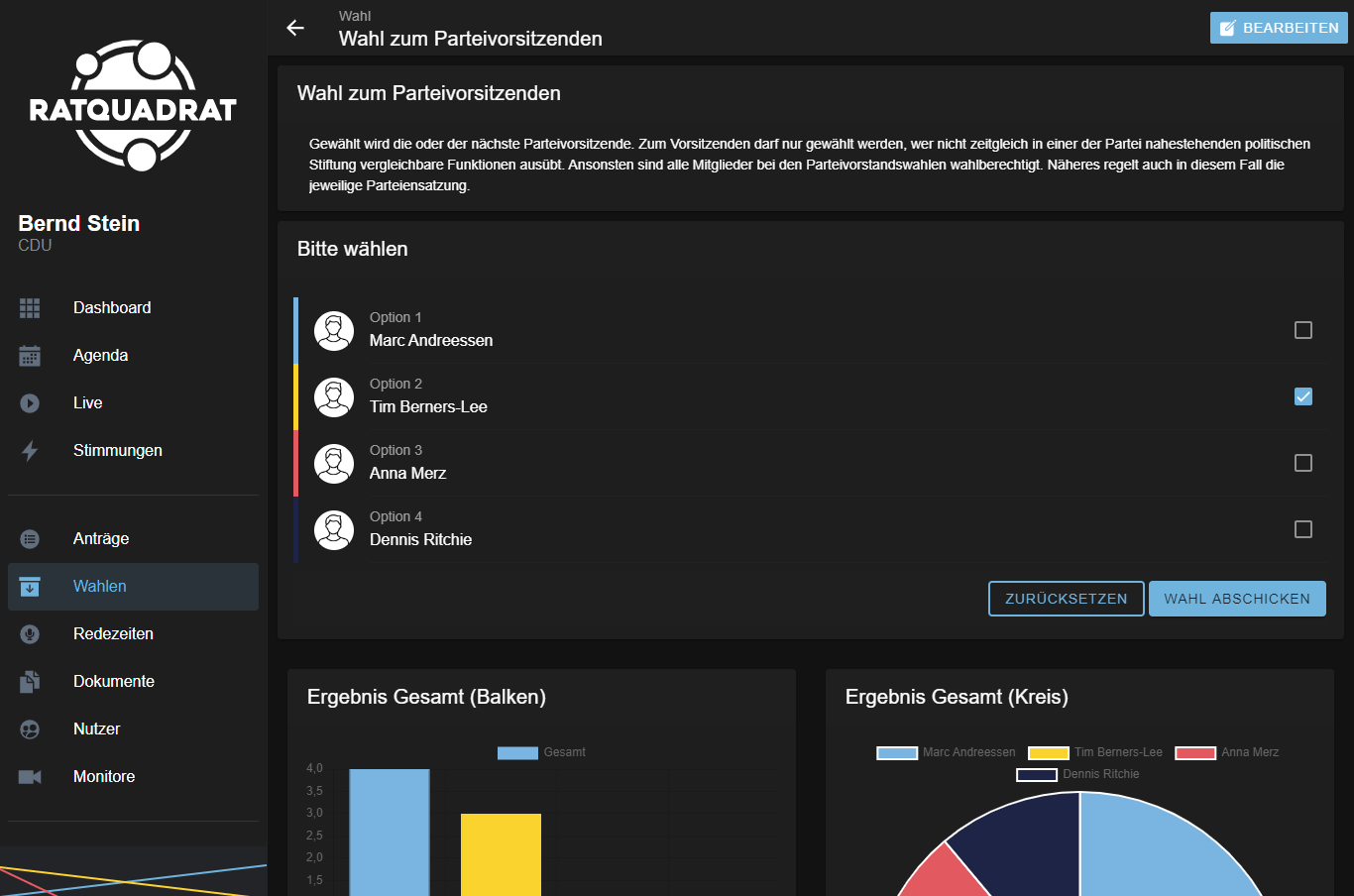Viewport: 1354px width, 896px height.
Task: Click Marc Andreessen's avatar icon
Action: 334,331
